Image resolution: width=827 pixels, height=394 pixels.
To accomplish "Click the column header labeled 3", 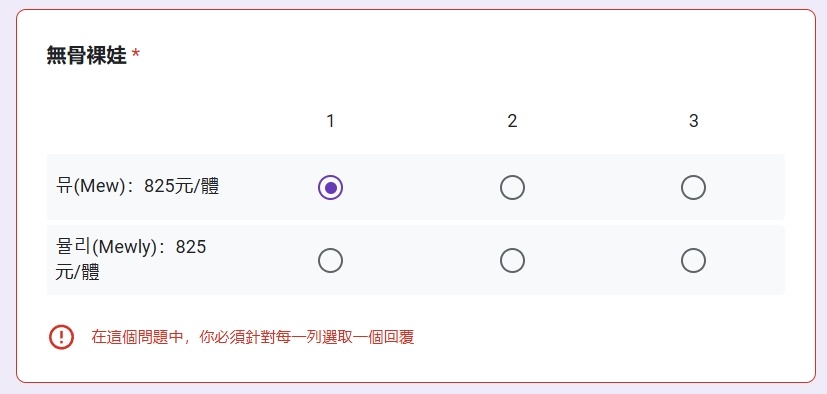I will (693, 121).
